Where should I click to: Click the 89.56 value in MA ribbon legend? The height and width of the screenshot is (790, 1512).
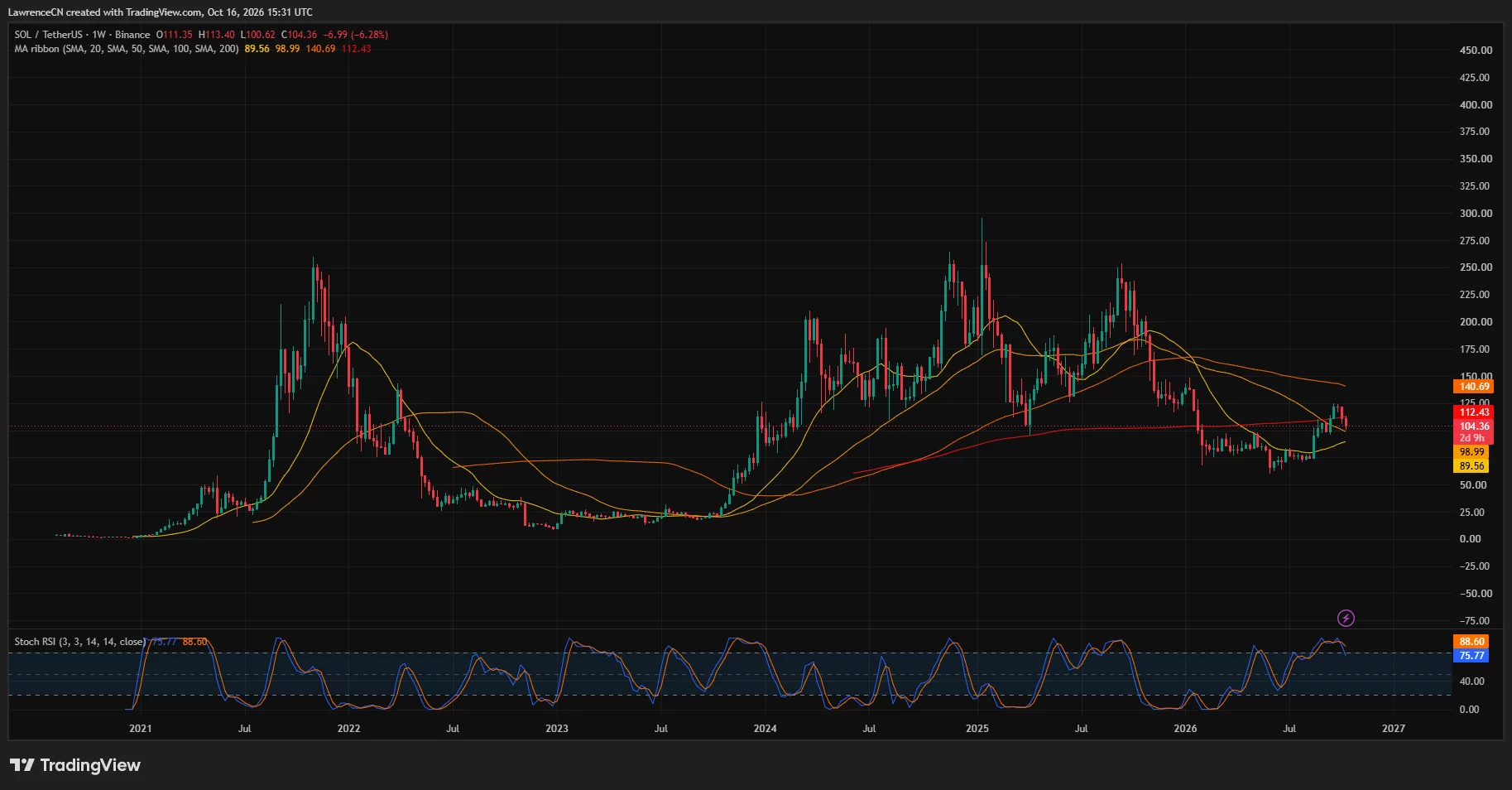(257, 49)
